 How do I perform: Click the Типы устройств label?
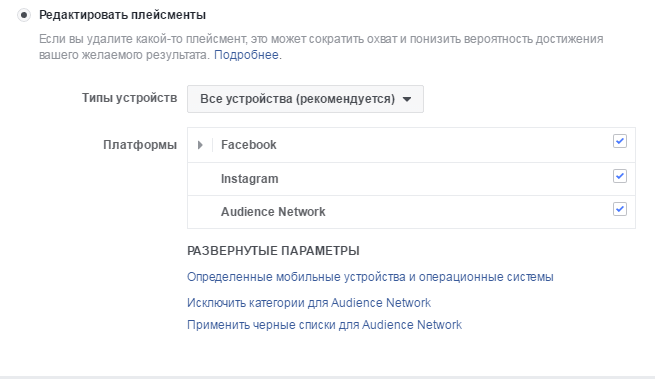pyautogui.click(x=129, y=98)
